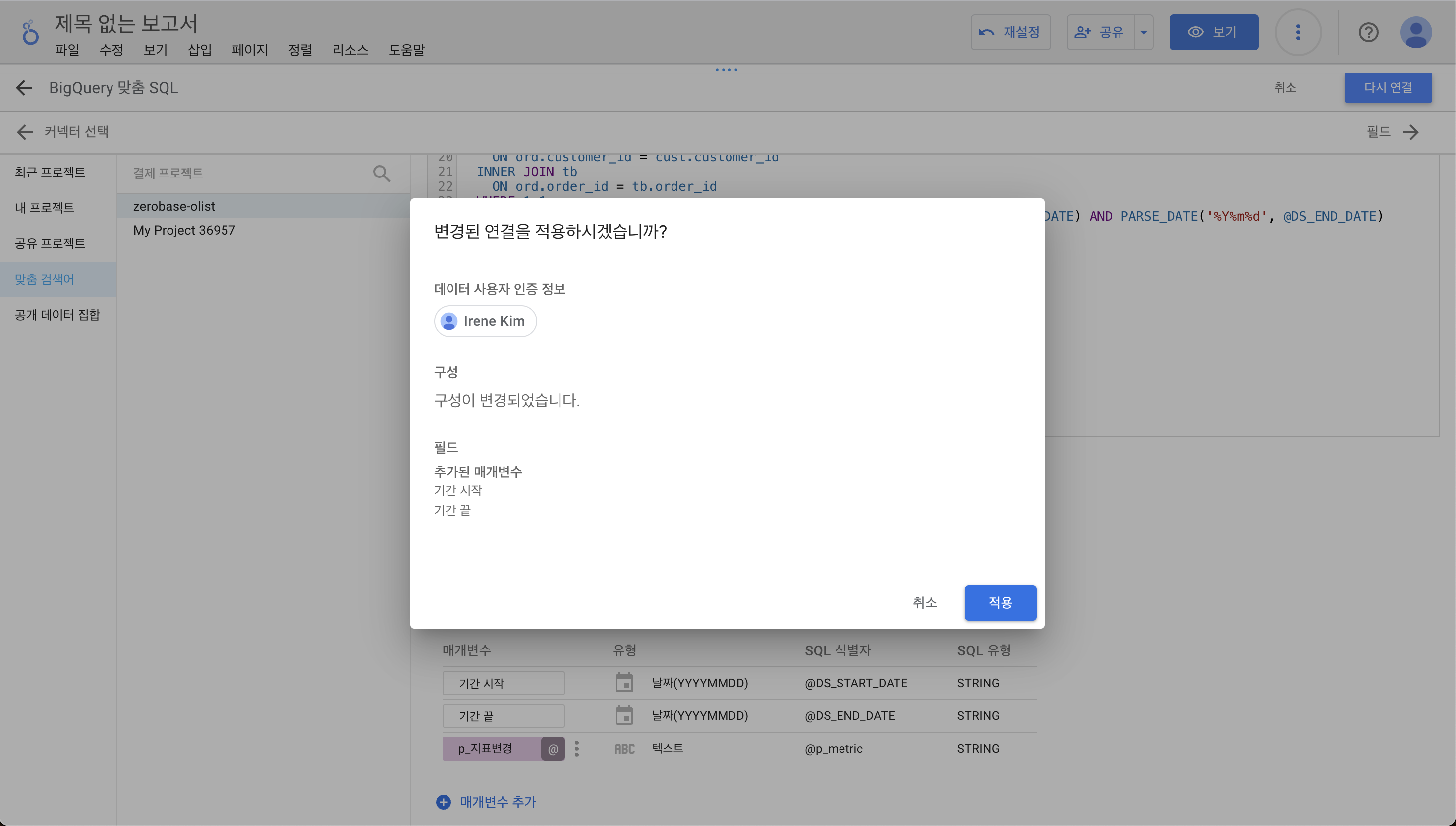Open the 파일 menu
The image size is (1456, 826).
tap(67, 50)
